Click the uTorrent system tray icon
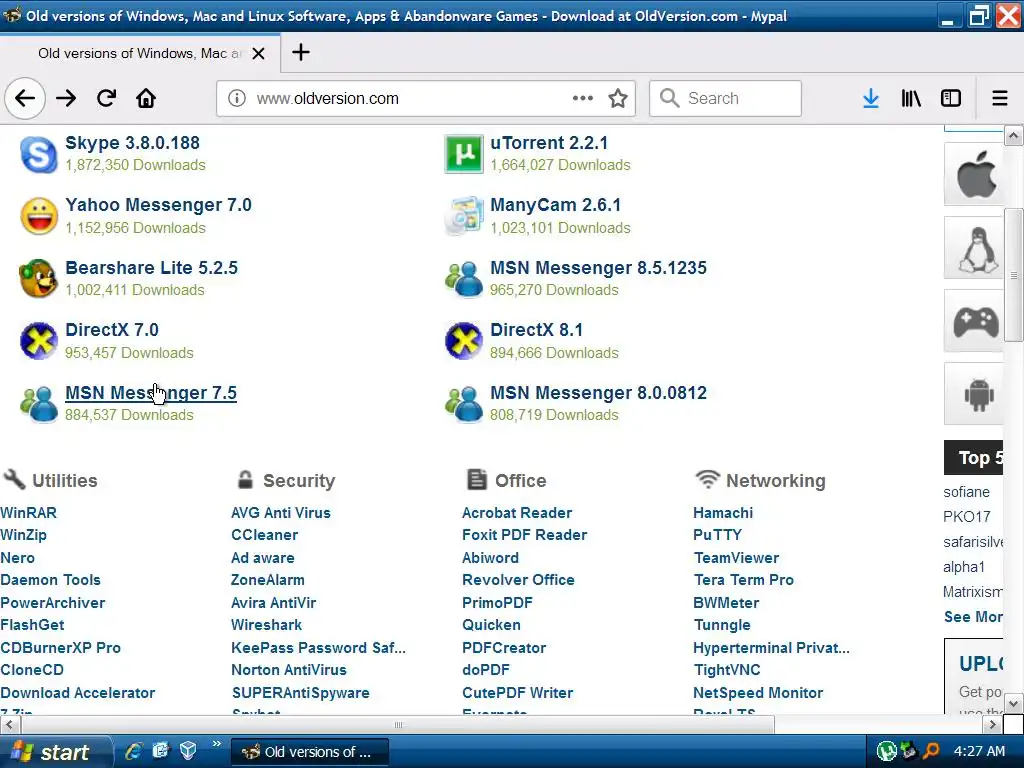Screen dimensions: 1024x768 (886, 752)
